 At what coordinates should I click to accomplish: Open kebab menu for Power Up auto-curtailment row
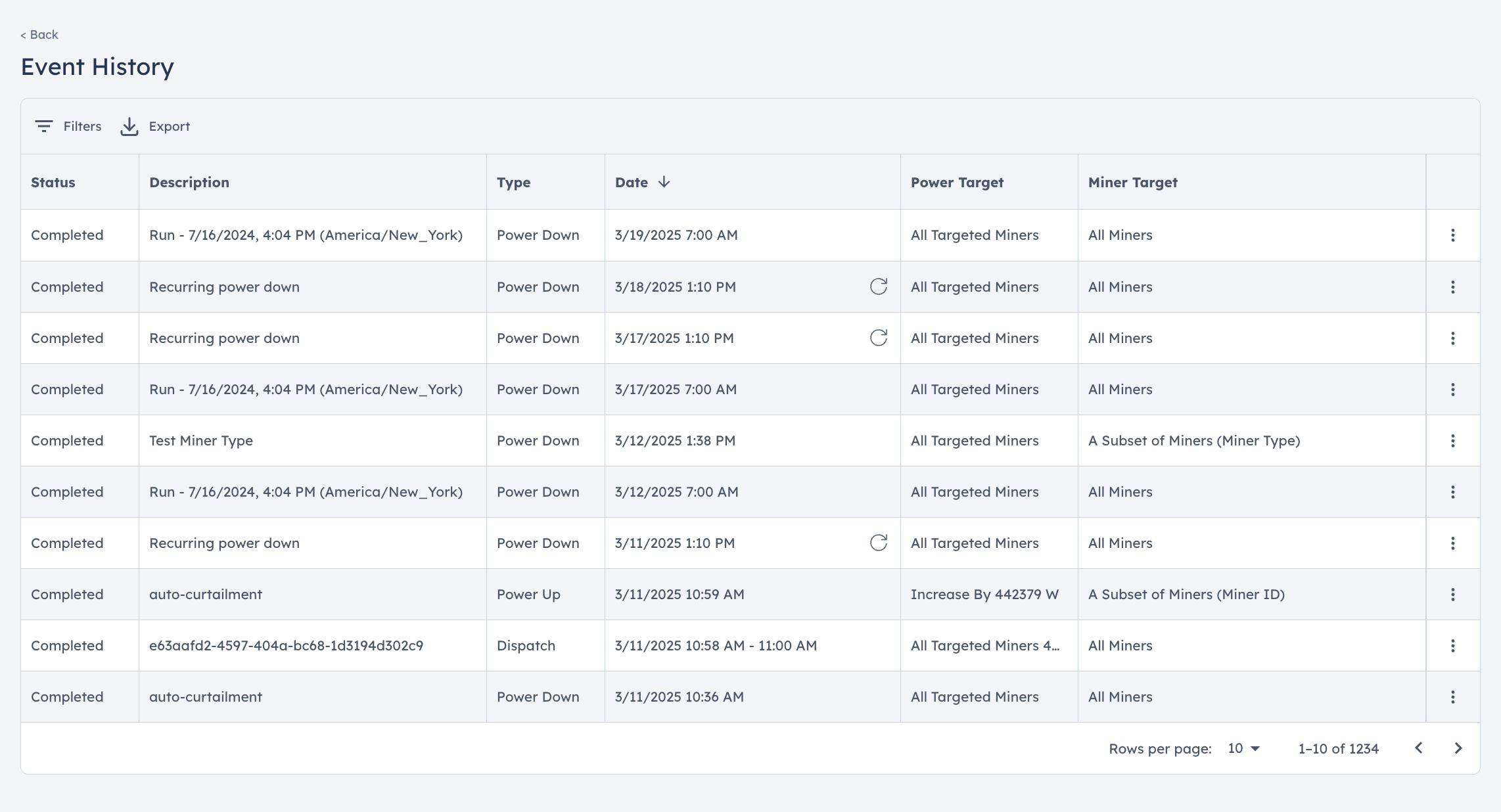1453,595
